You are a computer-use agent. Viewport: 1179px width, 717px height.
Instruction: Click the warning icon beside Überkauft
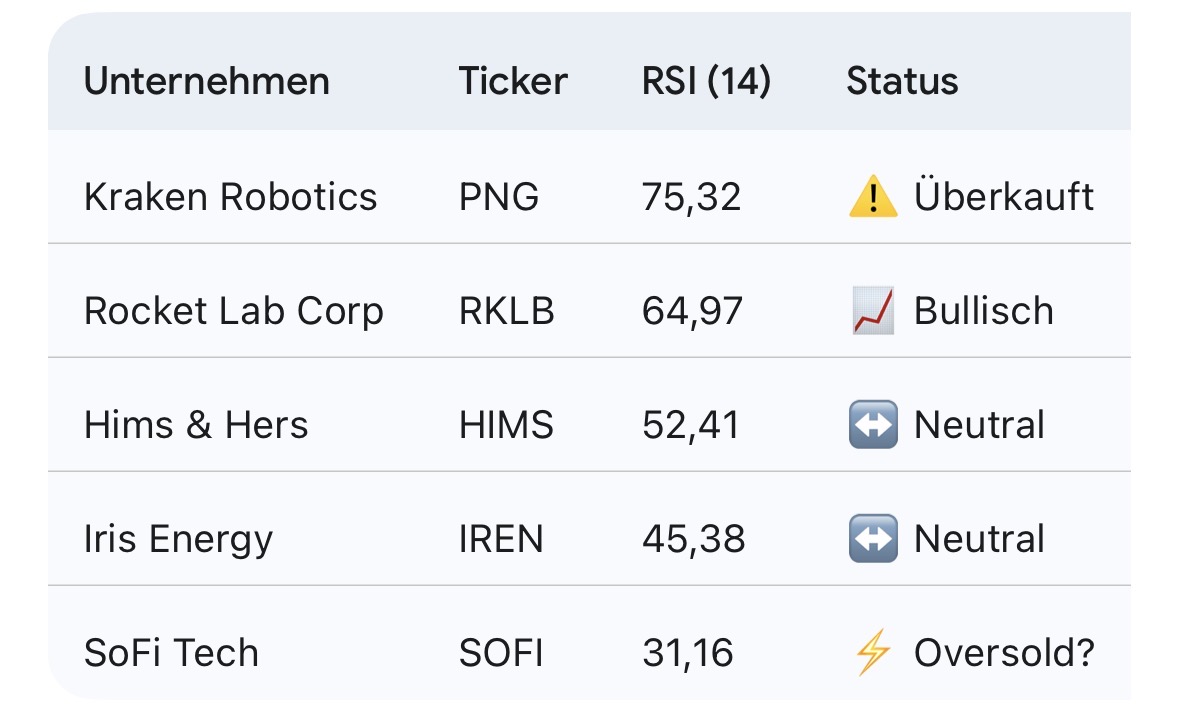872,197
